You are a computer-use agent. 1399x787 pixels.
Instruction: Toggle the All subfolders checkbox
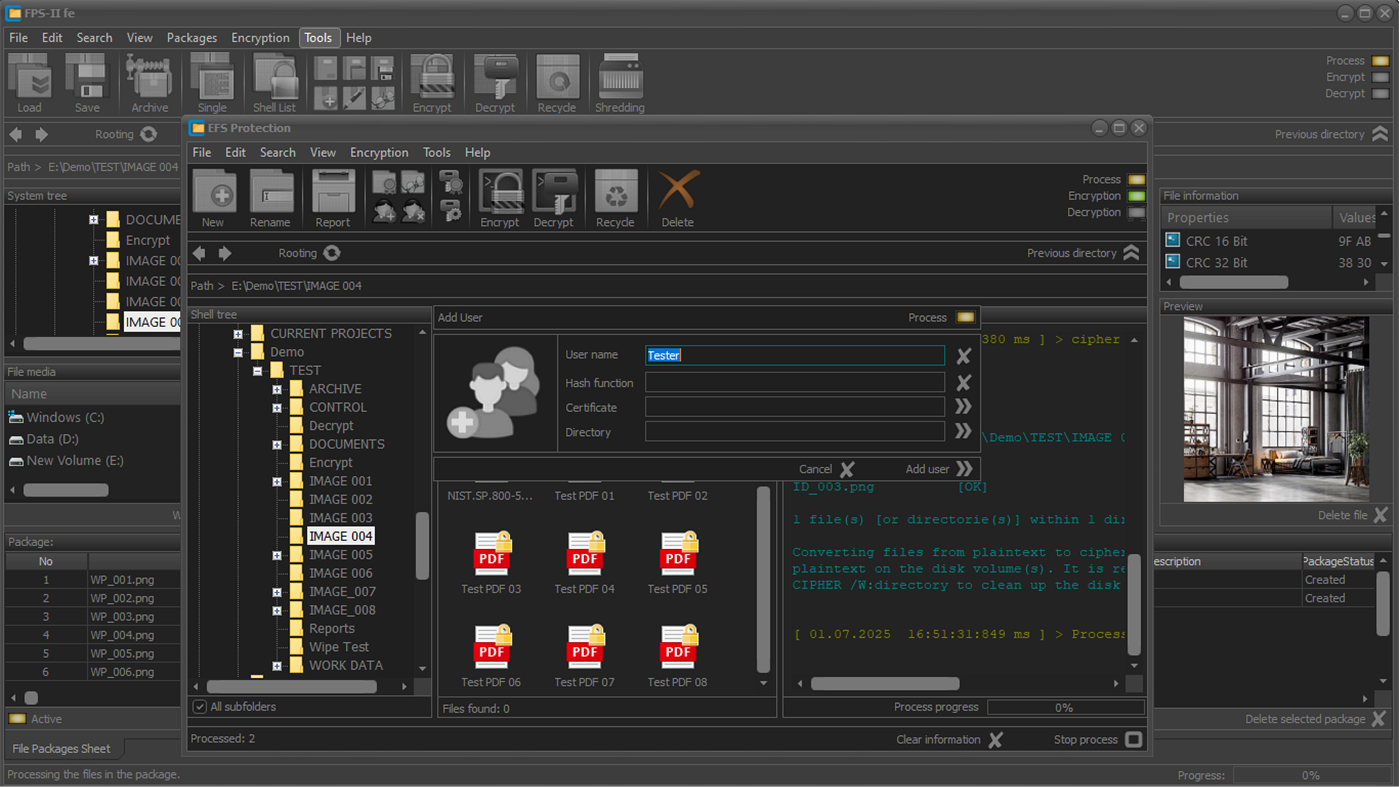click(200, 707)
